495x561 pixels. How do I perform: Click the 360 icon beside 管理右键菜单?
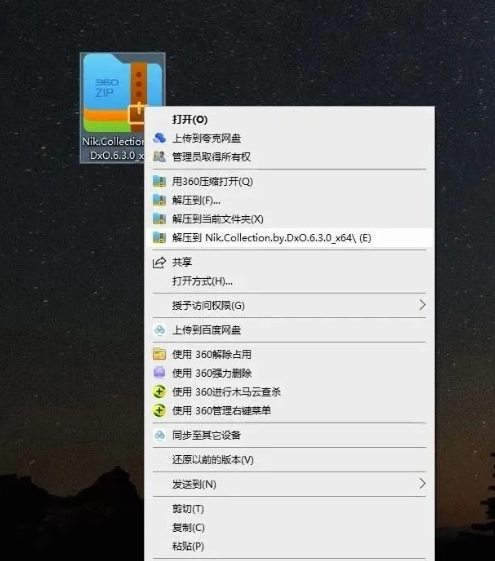[159, 410]
